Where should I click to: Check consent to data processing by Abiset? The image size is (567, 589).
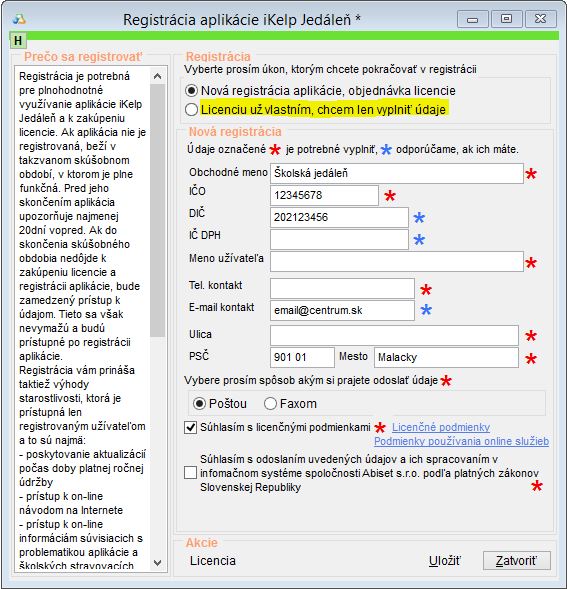coord(191,473)
